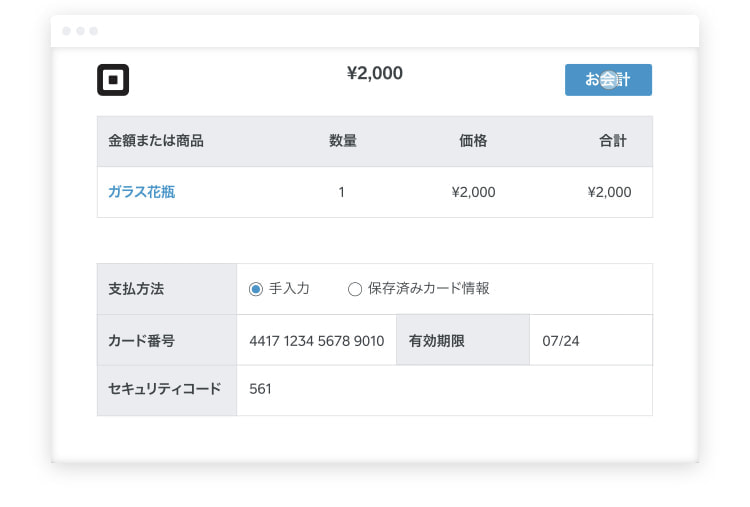Click the ¥2,000 value in the 価格 column

[x=473, y=192]
